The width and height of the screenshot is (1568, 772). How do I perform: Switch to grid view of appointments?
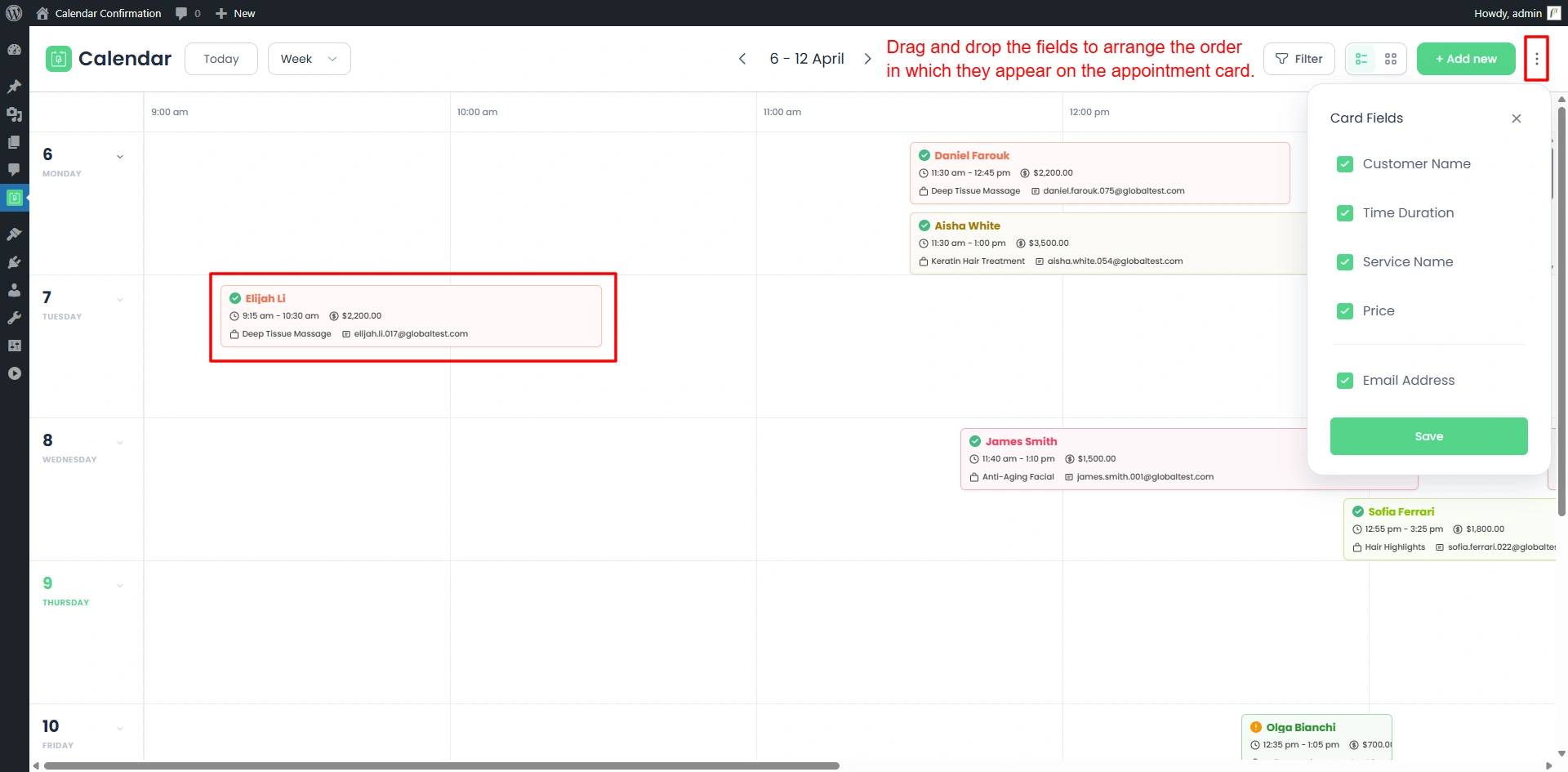tap(1391, 58)
